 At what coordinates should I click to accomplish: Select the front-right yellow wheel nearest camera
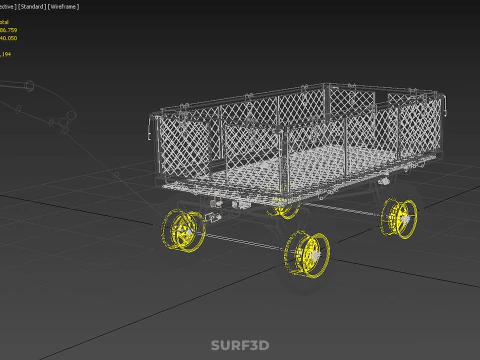307,254
